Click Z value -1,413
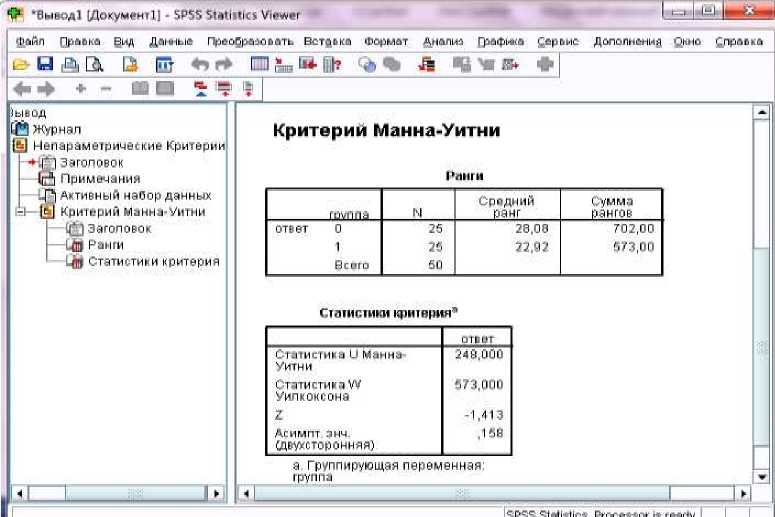This screenshot has height=517, width=775. [x=484, y=415]
